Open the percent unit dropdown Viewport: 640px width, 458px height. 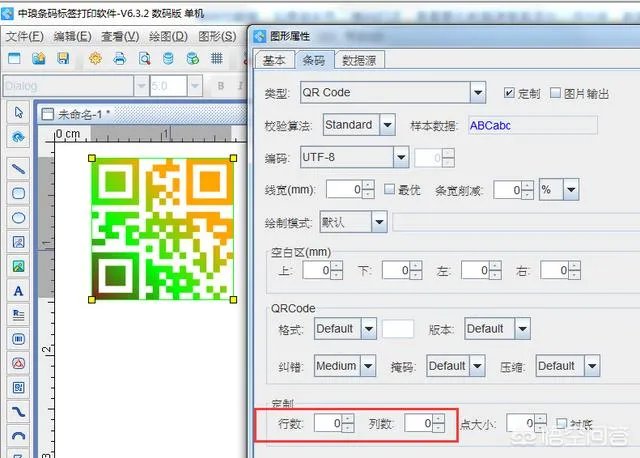click(x=571, y=189)
